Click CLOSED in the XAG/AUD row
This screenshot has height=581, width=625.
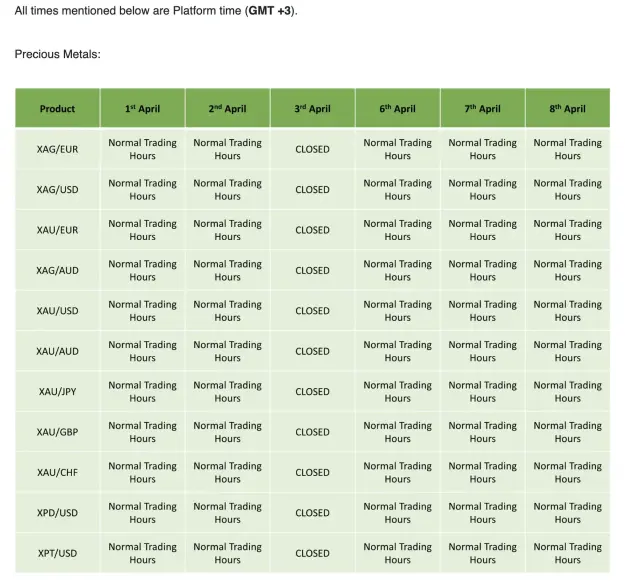312,270
